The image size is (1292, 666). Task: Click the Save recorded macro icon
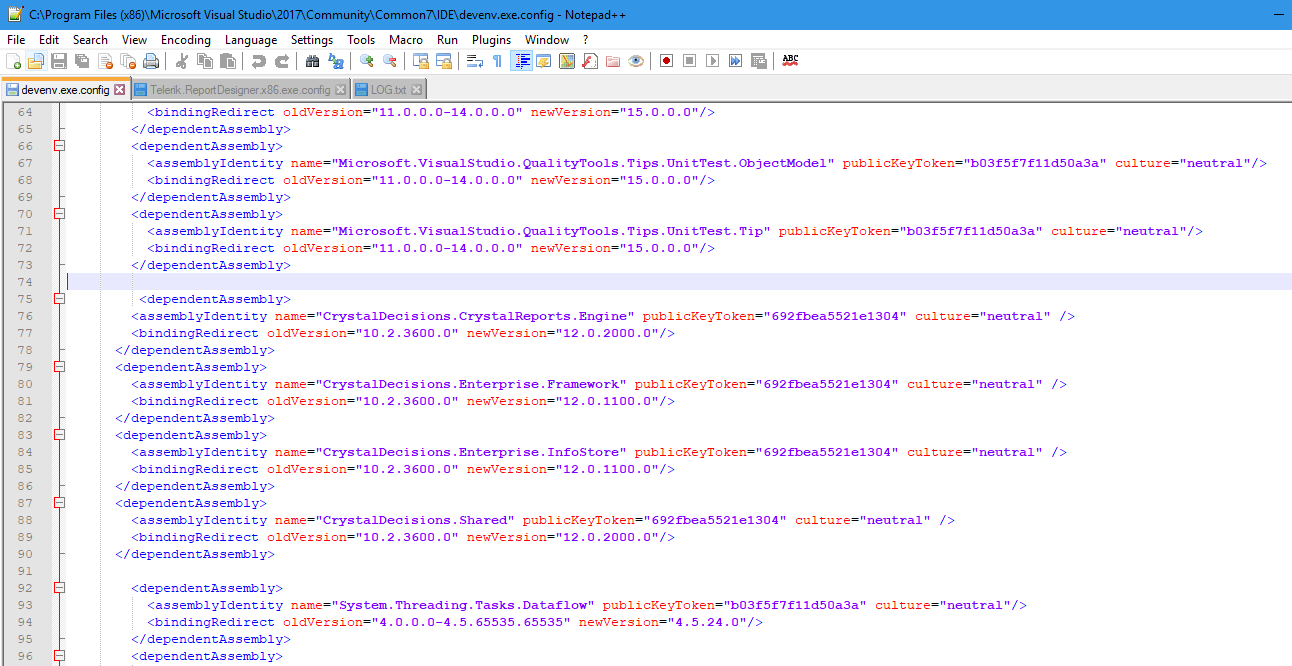coord(759,61)
